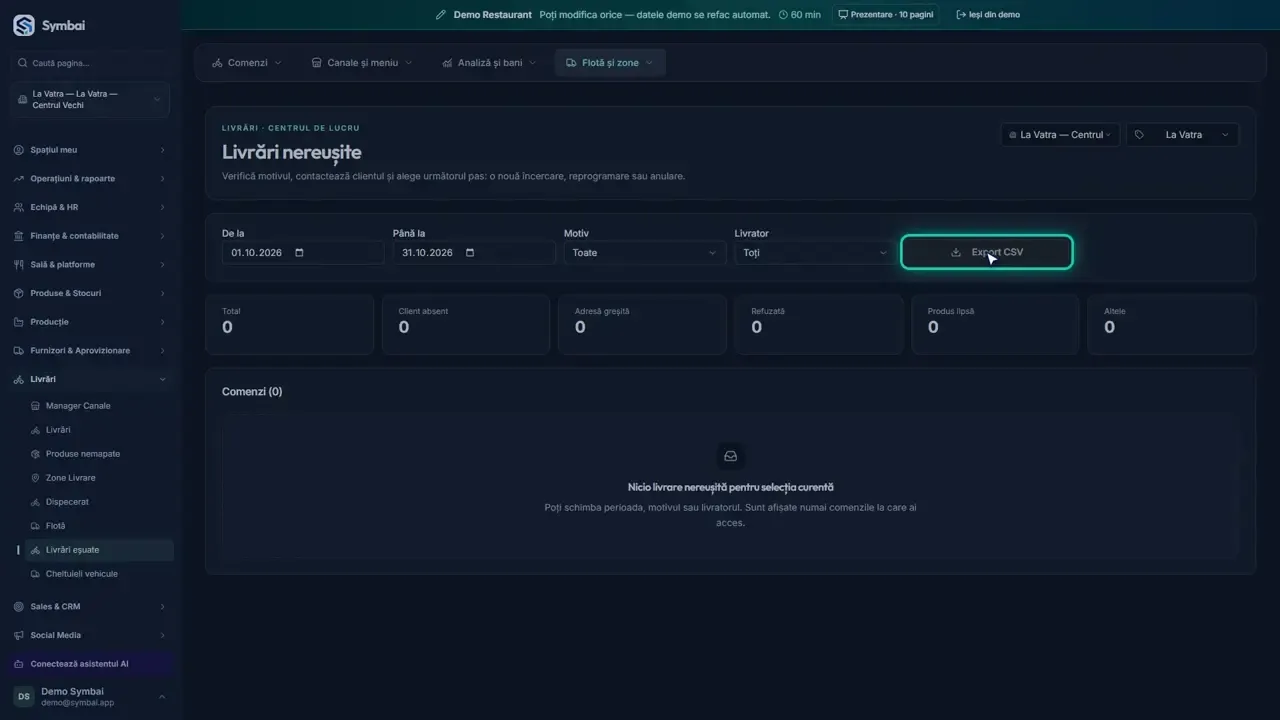This screenshot has height=720, width=1280.
Task: Select the Dispecerat sidebar icon
Action: (35, 502)
